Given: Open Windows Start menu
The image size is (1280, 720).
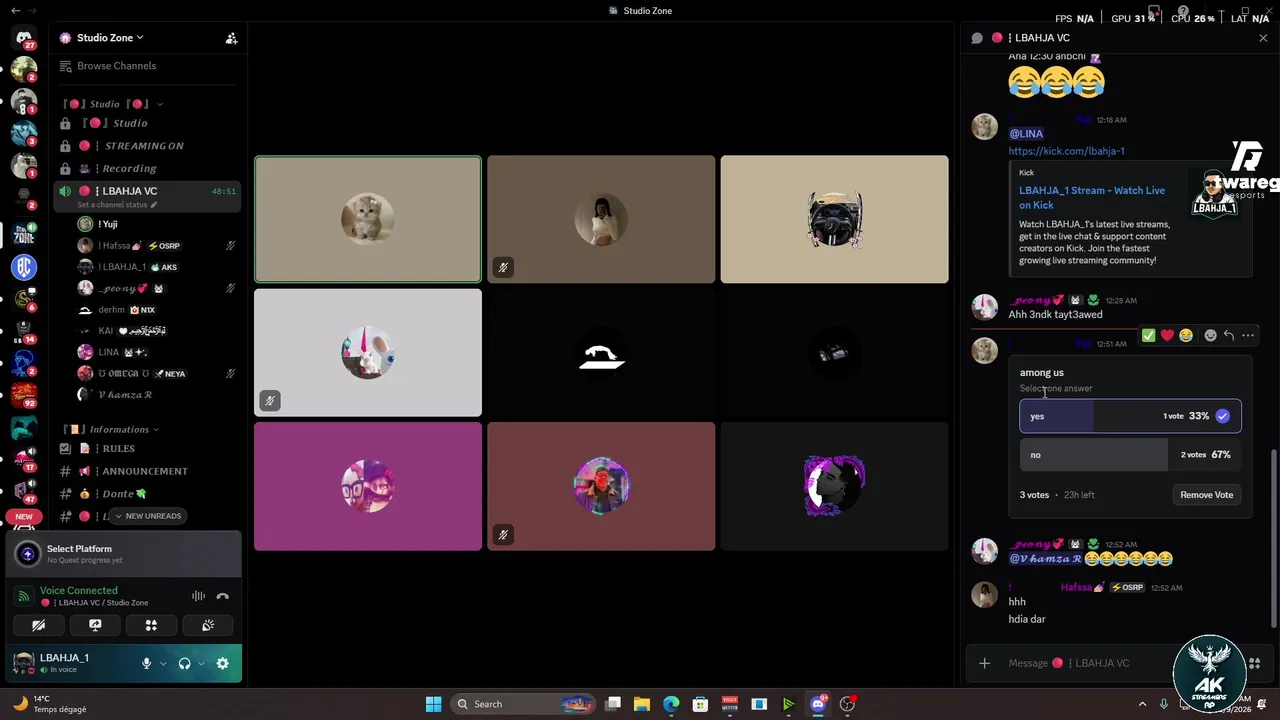Looking at the screenshot, I should coord(433,704).
